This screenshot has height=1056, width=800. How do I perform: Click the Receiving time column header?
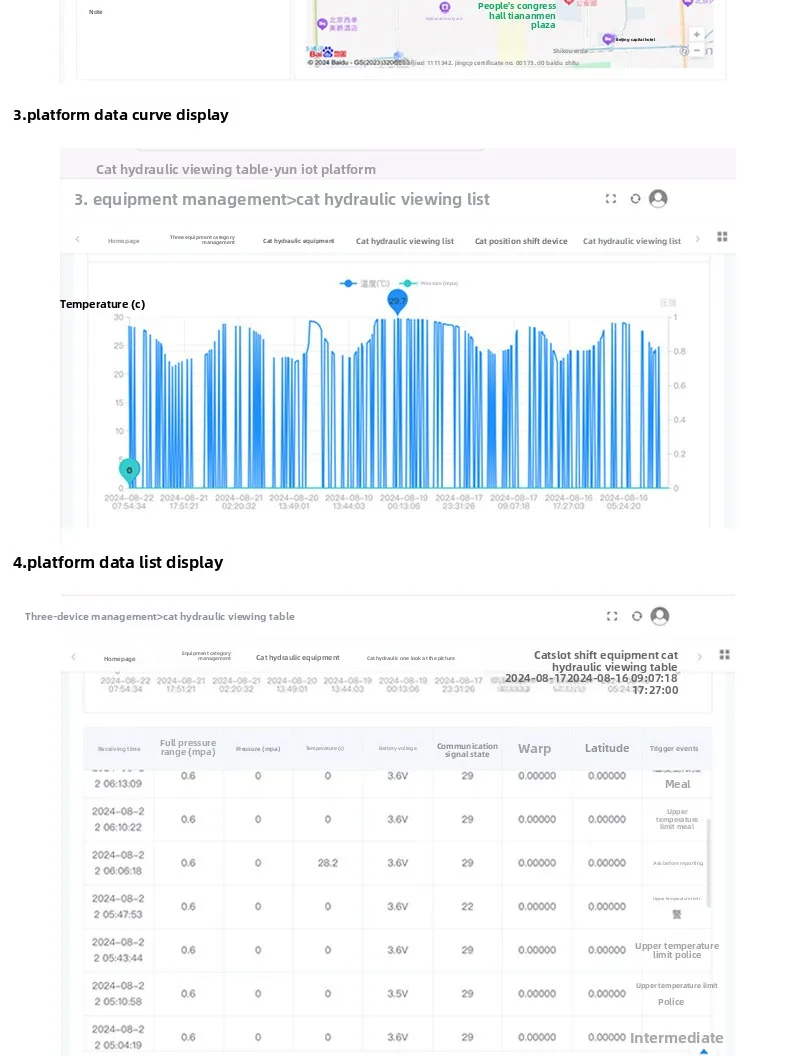click(x=119, y=749)
